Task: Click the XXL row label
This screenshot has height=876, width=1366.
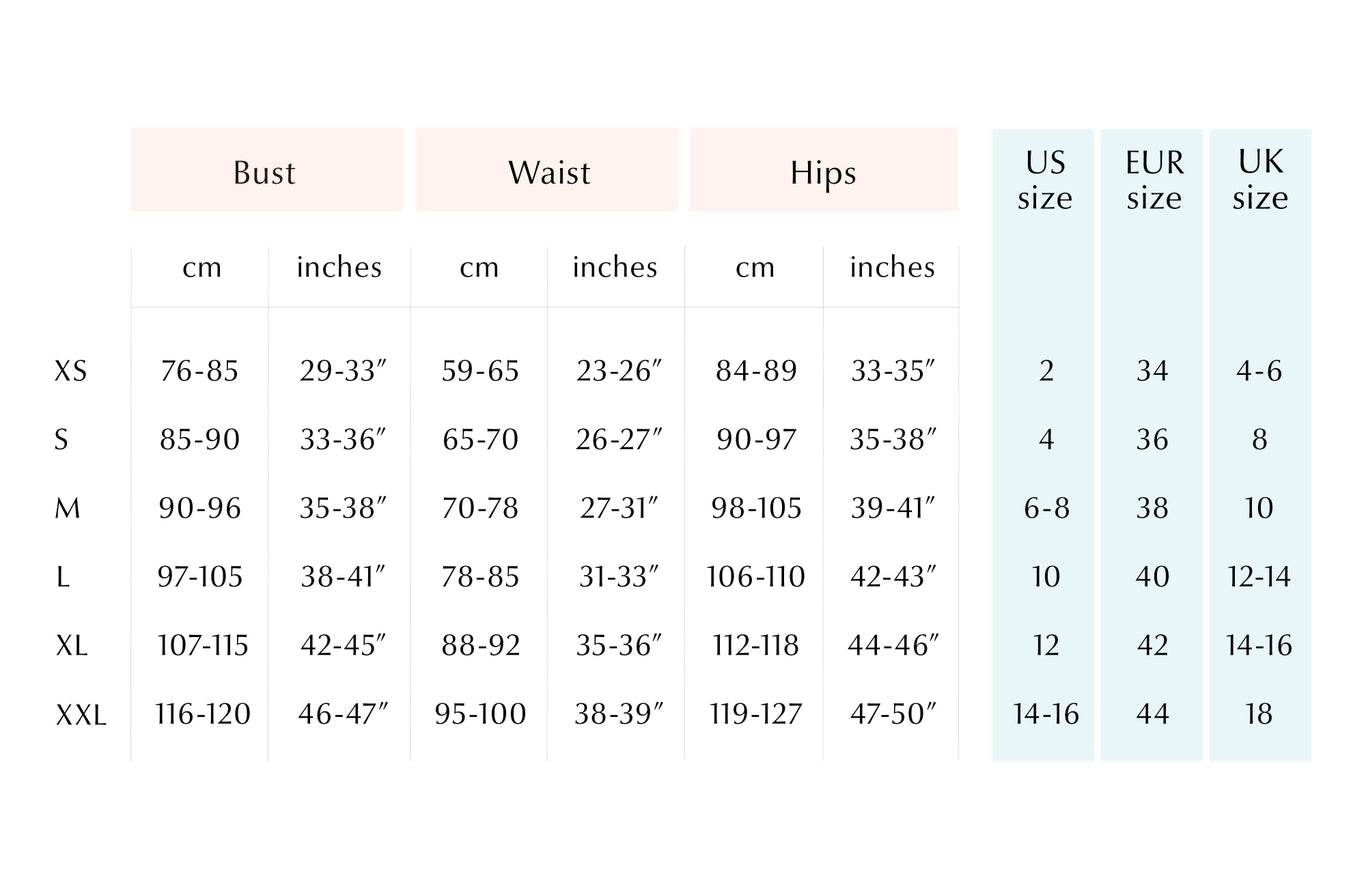Action: (x=80, y=715)
